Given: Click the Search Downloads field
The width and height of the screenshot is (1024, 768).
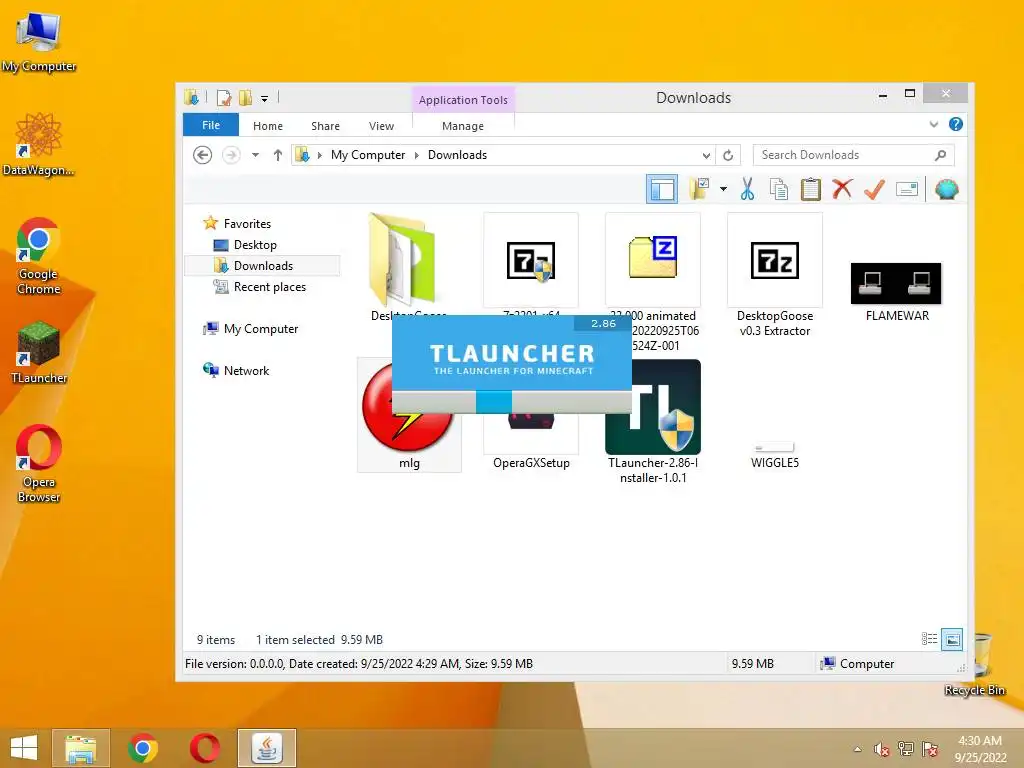Looking at the screenshot, I should (x=854, y=155).
